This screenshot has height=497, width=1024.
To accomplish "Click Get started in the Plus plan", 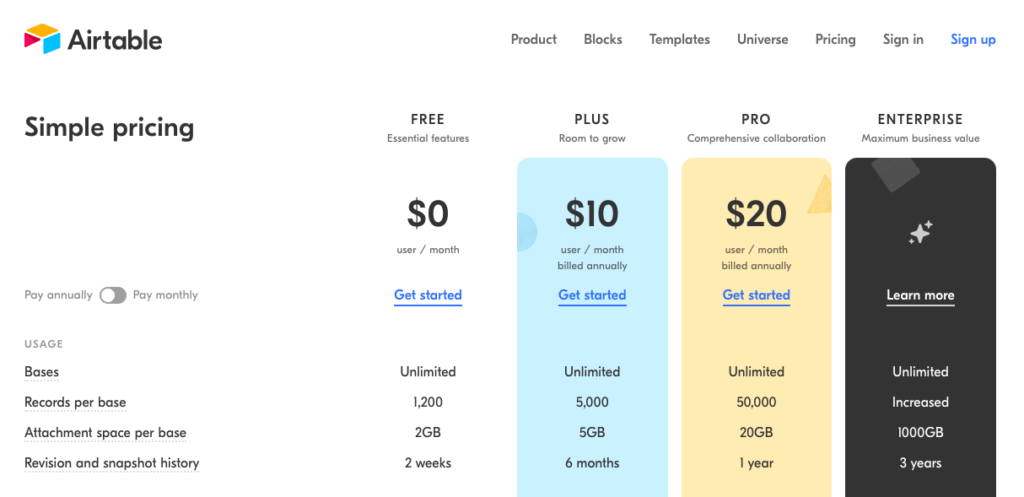I will [x=592, y=295].
